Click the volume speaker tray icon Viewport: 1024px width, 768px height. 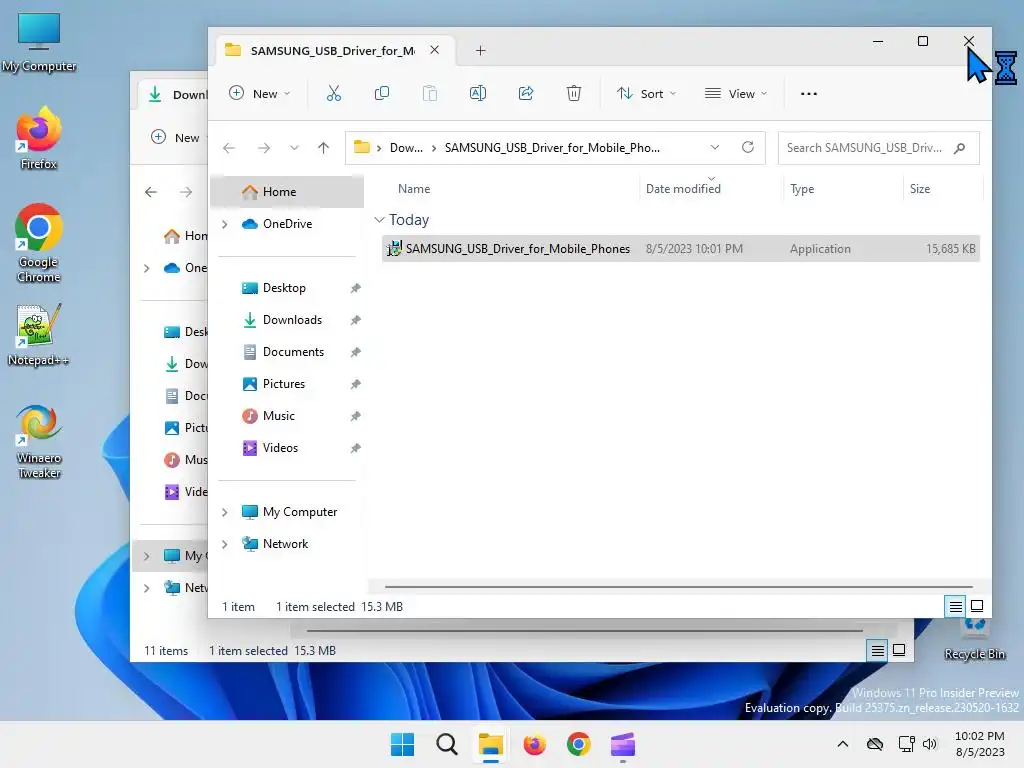tap(930, 744)
